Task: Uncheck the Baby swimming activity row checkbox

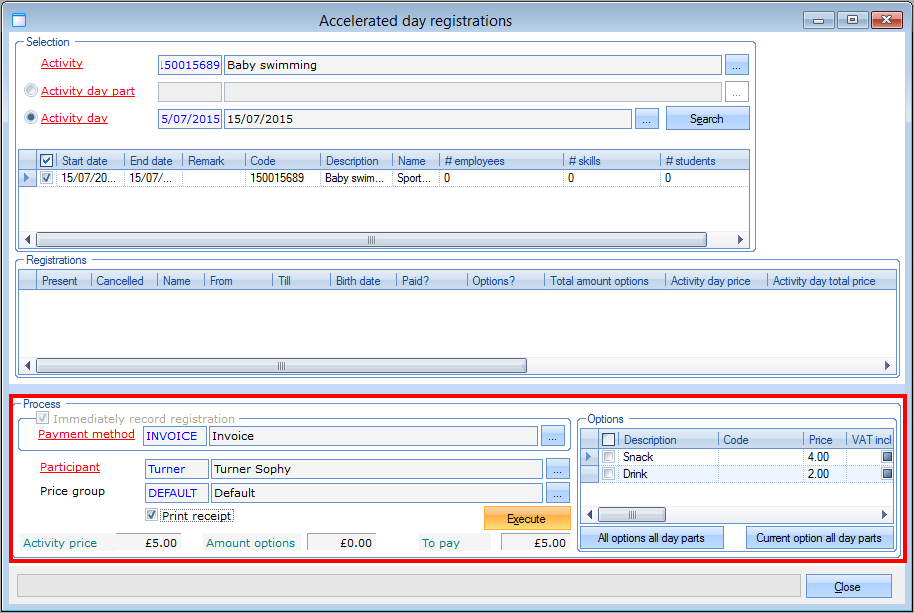Action: 46,178
